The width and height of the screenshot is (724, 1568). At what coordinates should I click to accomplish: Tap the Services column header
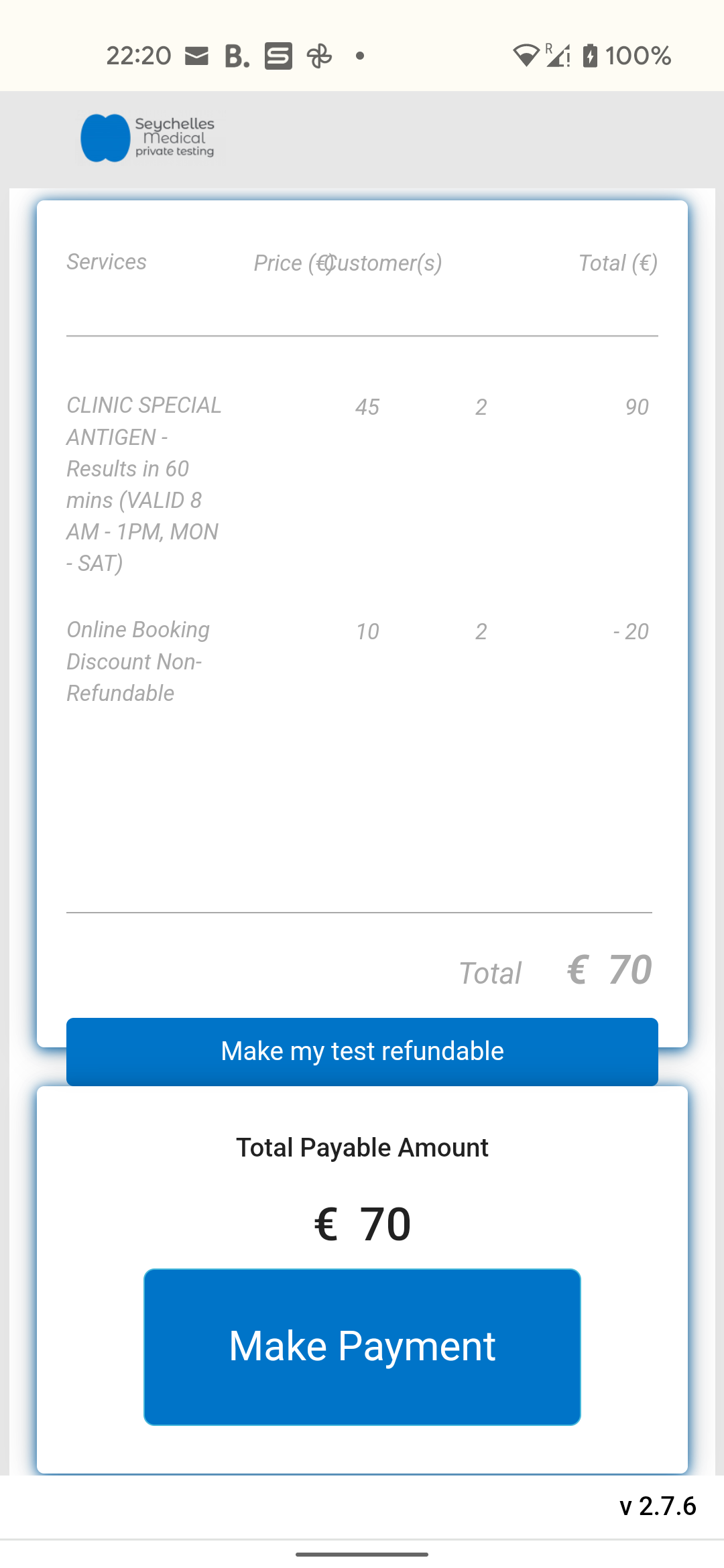tap(107, 262)
